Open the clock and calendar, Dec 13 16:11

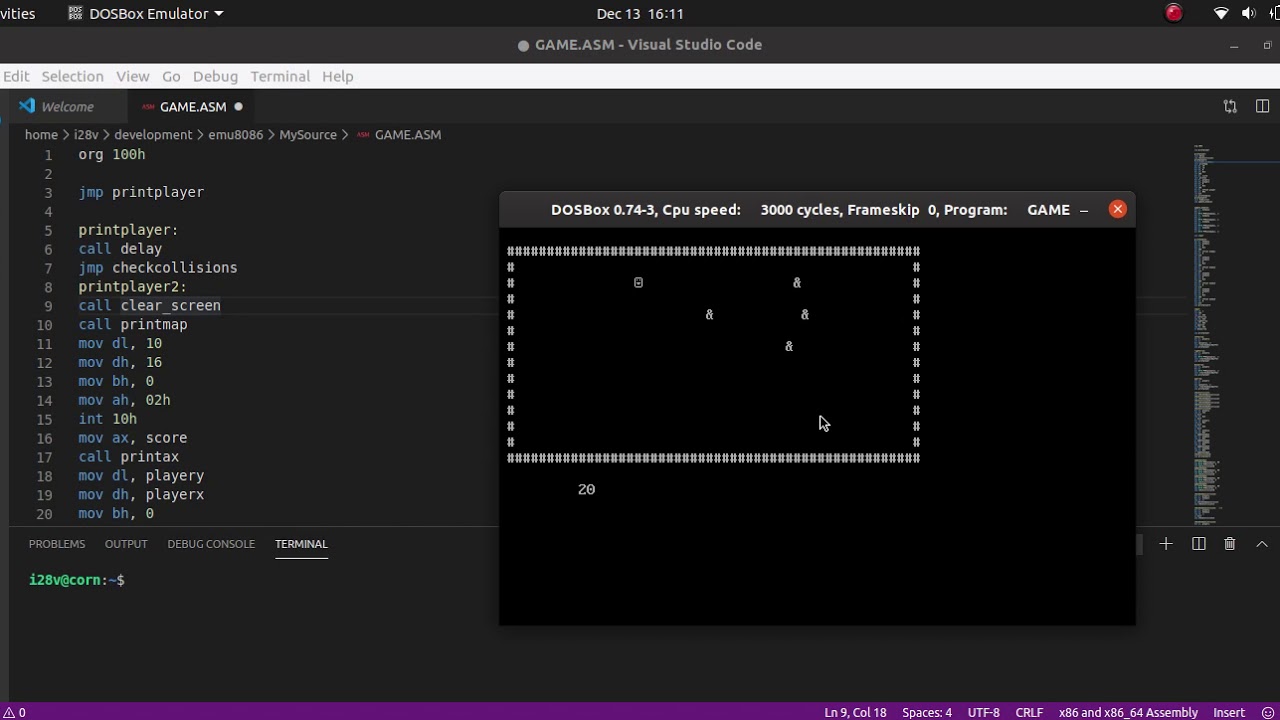tap(640, 13)
